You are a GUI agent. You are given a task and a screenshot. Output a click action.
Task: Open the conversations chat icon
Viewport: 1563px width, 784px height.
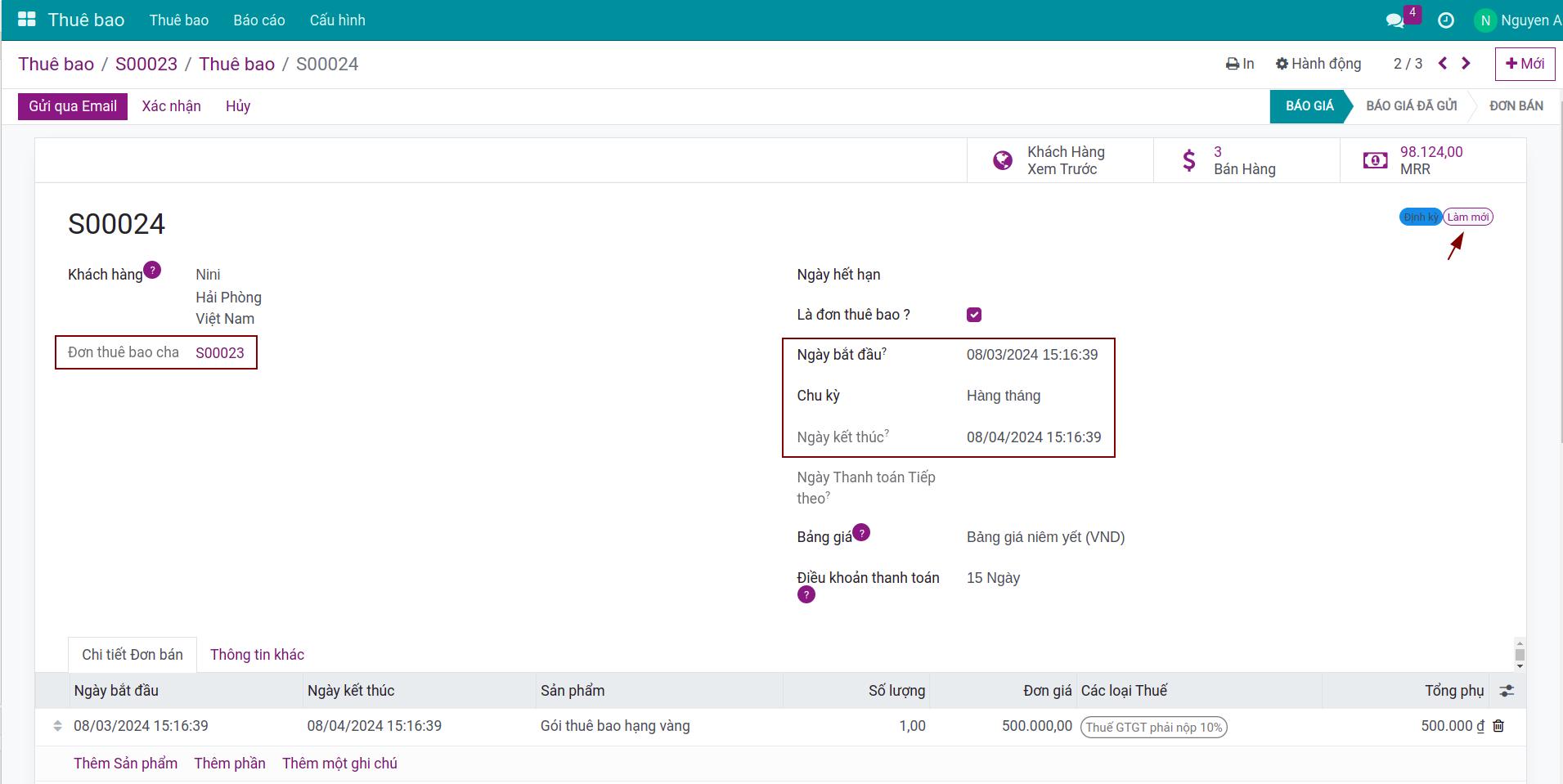[x=1395, y=20]
